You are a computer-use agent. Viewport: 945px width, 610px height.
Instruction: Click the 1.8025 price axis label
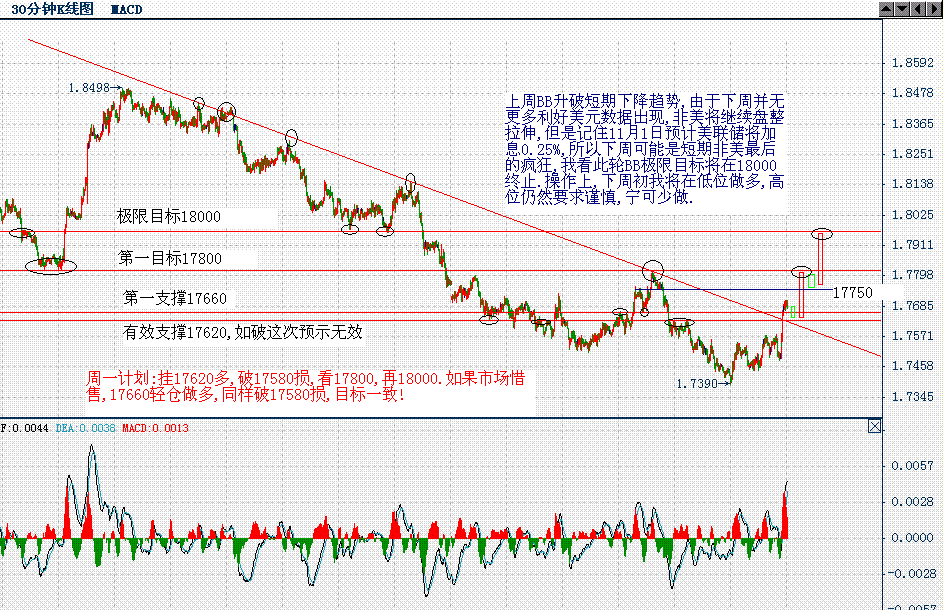point(912,215)
